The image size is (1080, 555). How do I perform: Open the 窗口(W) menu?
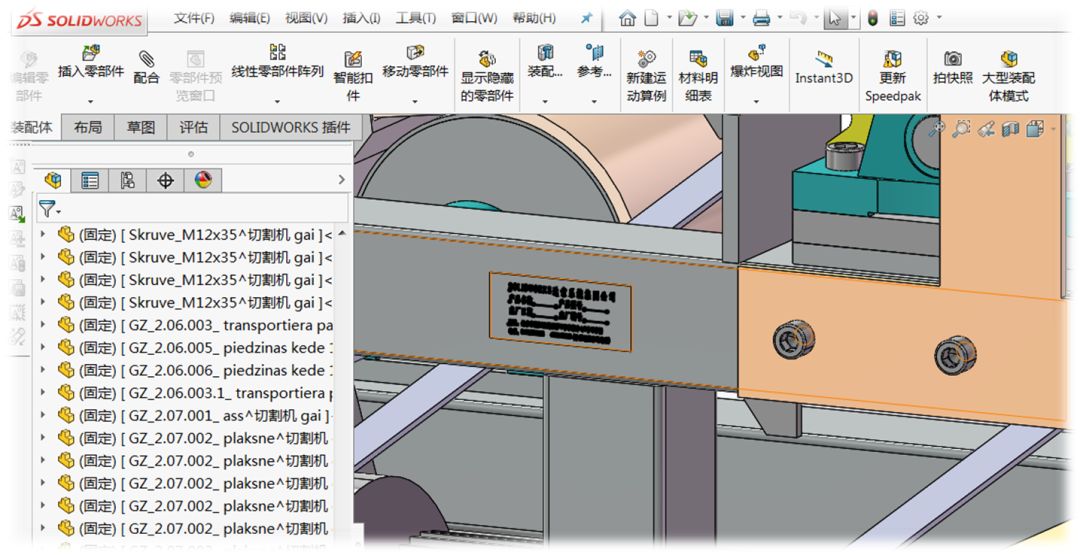474,19
